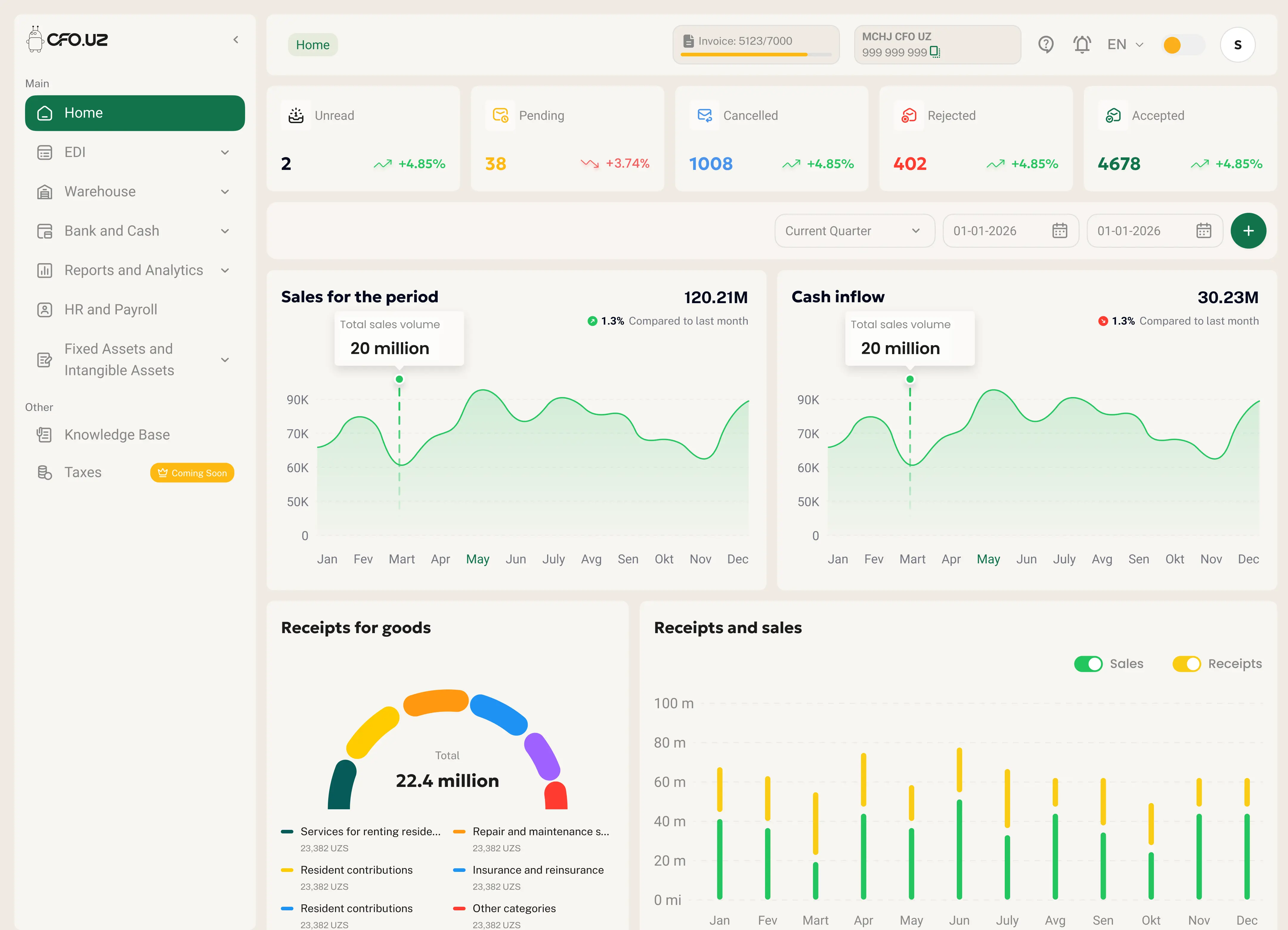Select the Warehouse sidebar icon
Screen dimensions: 1288x930
45,192
